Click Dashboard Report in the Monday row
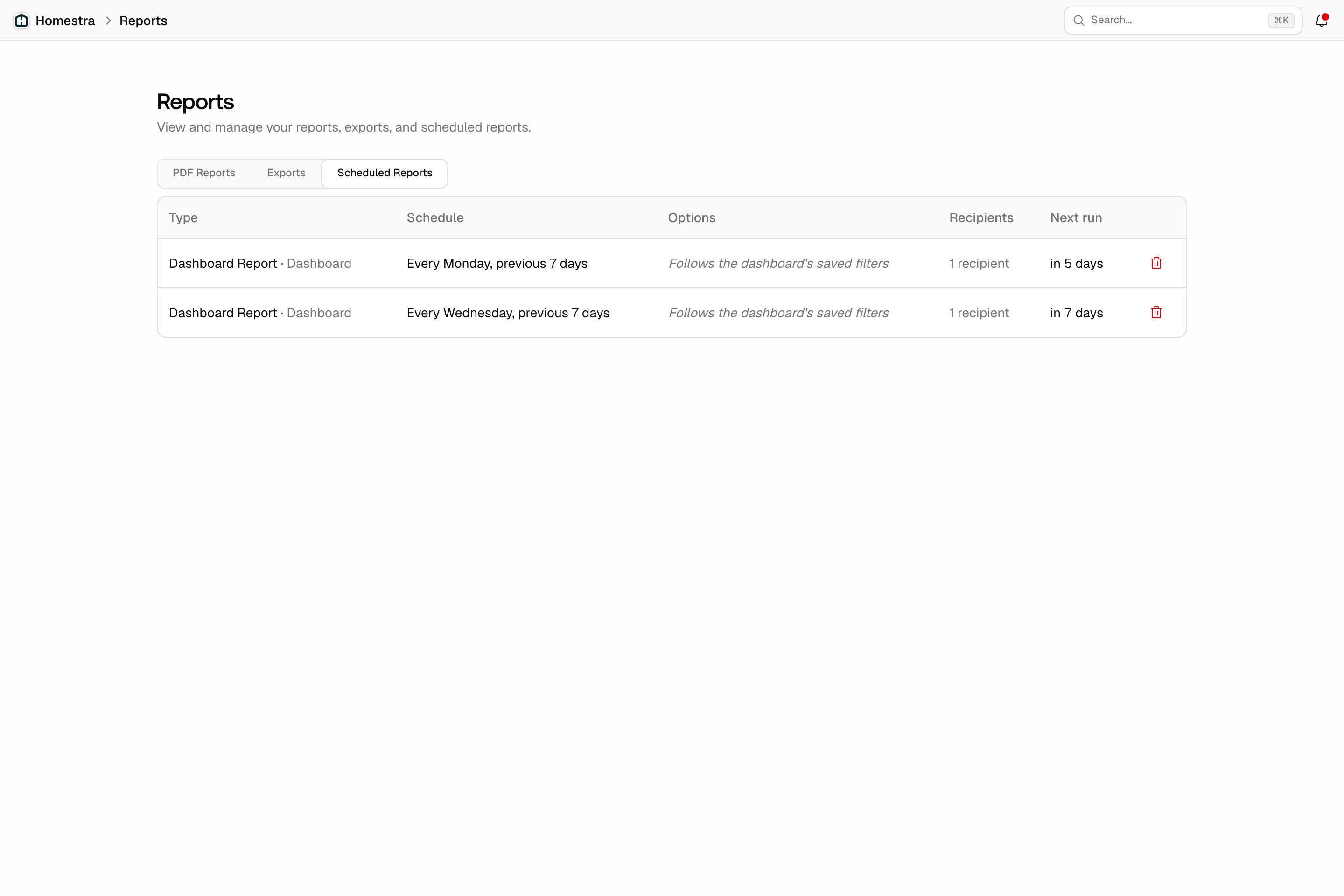The height and width of the screenshot is (896, 1344). [223, 263]
